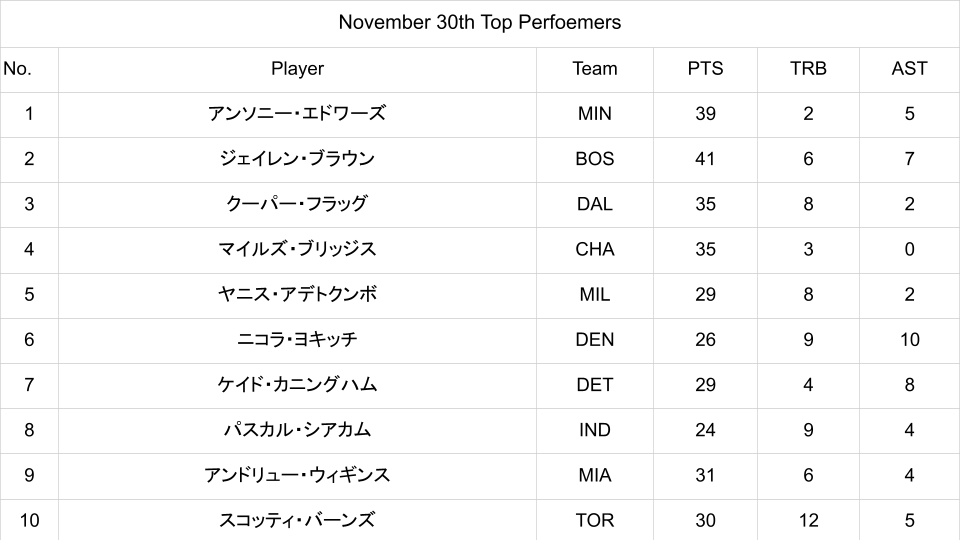Click the クーパー・フラッグ name cell
Image resolution: width=960 pixels, height=540 pixels.
coord(297,204)
